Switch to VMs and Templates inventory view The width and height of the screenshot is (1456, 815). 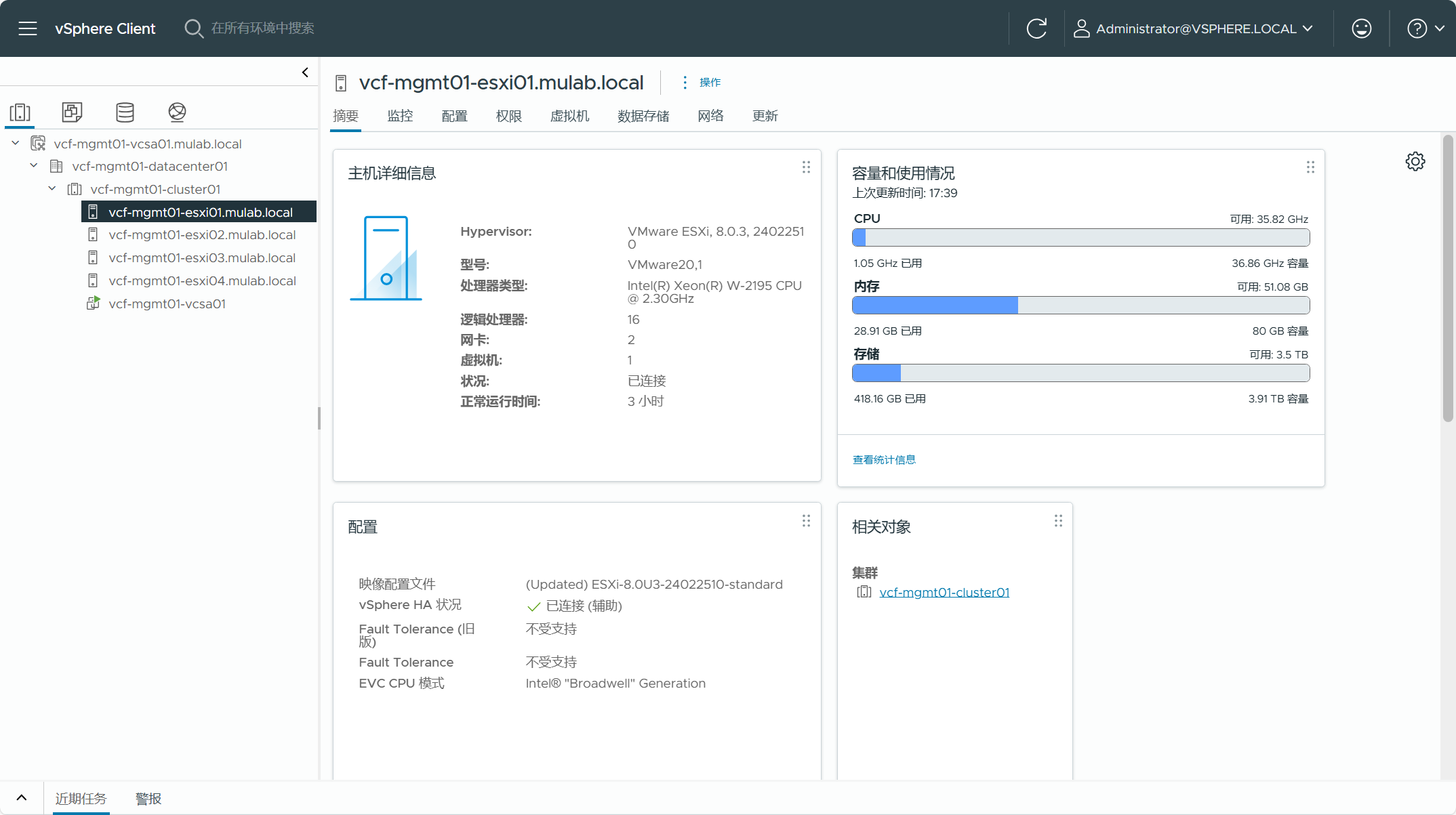[x=72, y=112]
